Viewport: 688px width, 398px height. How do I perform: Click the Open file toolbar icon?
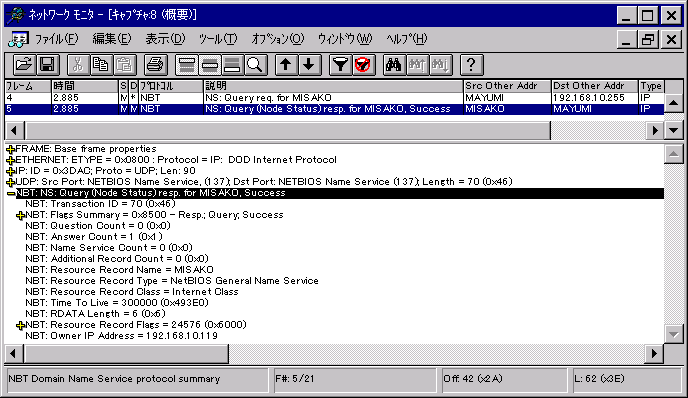pyautogui.click(x=24, y=65)
